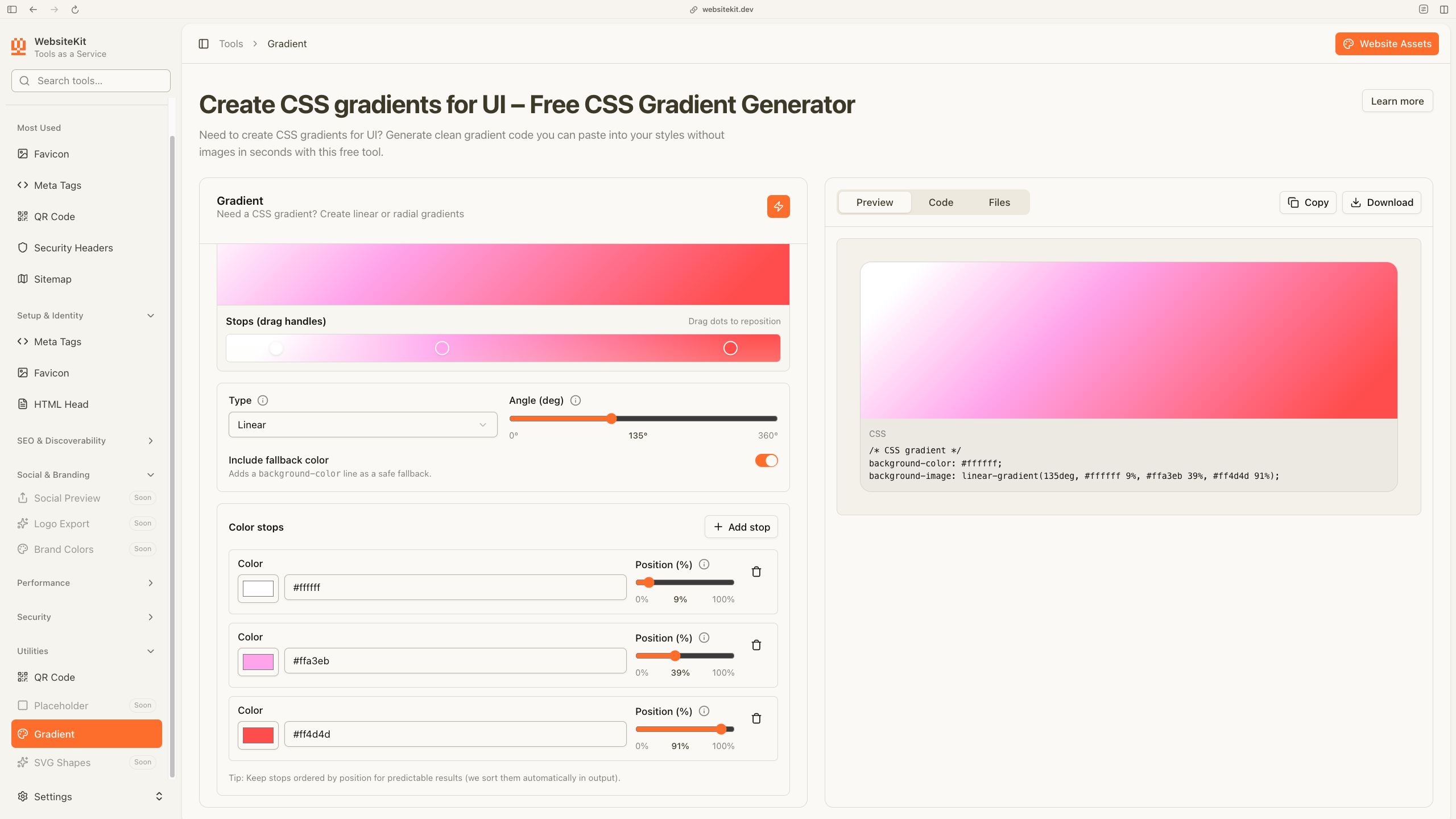The height and width of the screenshot is (819, 1456).
Task: Click the Add stop button
Action: pos(741,527)
